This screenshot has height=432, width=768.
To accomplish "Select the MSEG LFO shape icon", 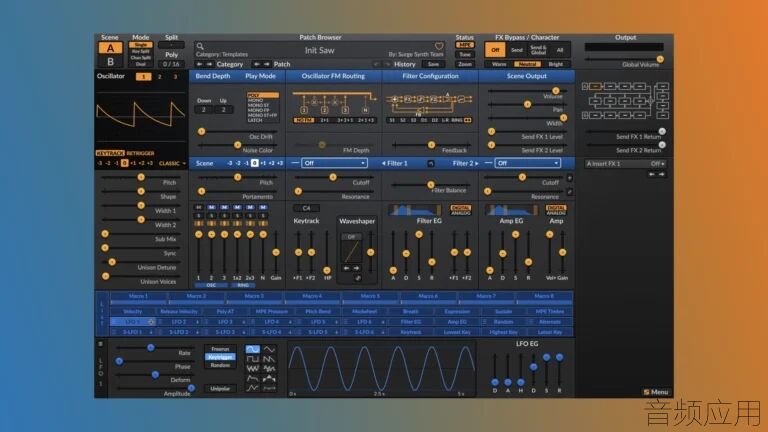I will [x=253, y=388].
